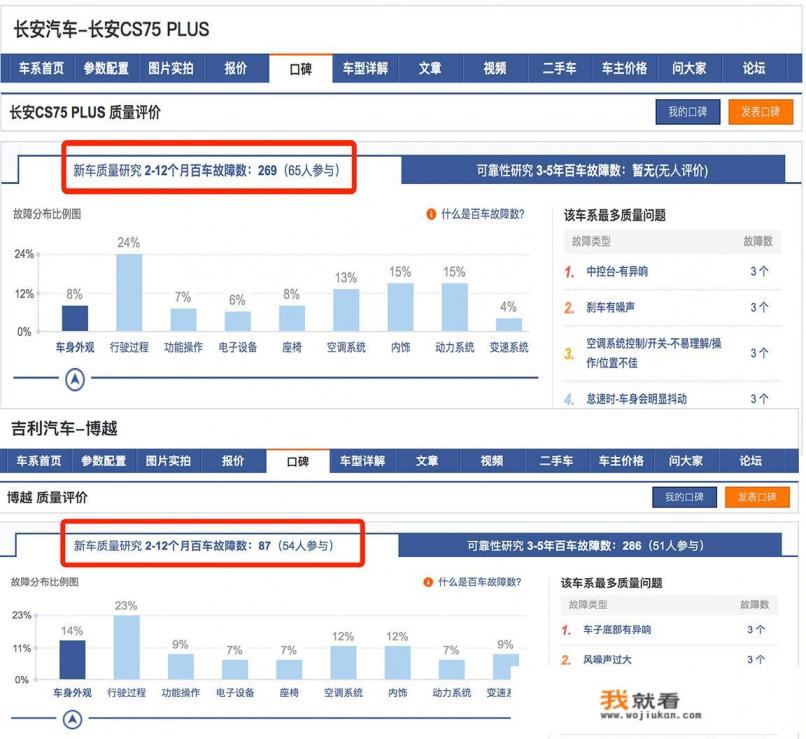Open 图片实拍 tab in the 长安CS75 PLUS nav
Image resolution: width=806 pixels, height=739 pixels.
coord(171,68)
